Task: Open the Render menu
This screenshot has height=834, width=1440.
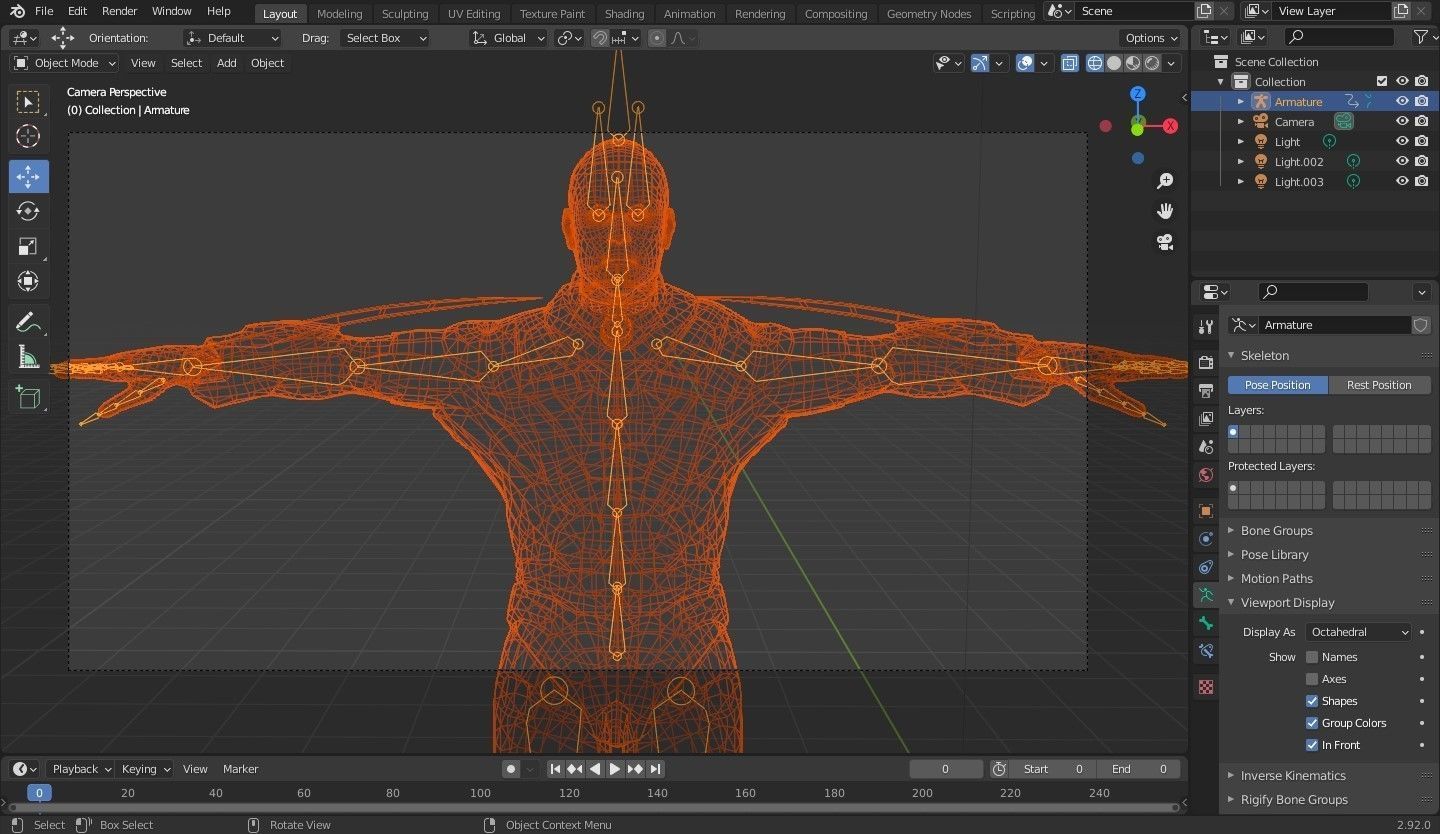Action: pyautogui.click(x=119, y=11)
